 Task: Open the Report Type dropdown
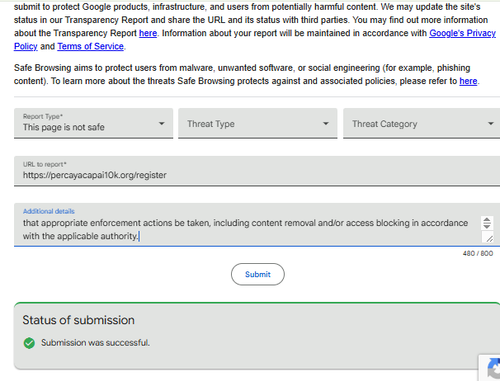(x=93, y=123)
